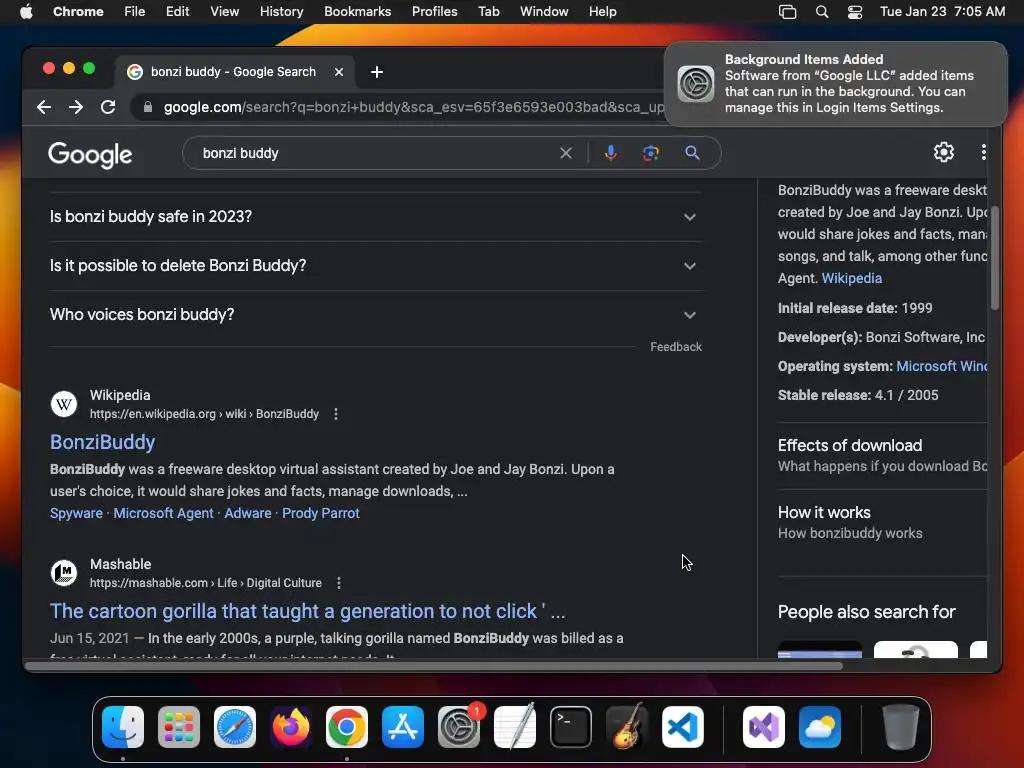This screenshot has height=768, width=1024.
Task: Open Google quick settings gear
Action: (x=944, y=152)
